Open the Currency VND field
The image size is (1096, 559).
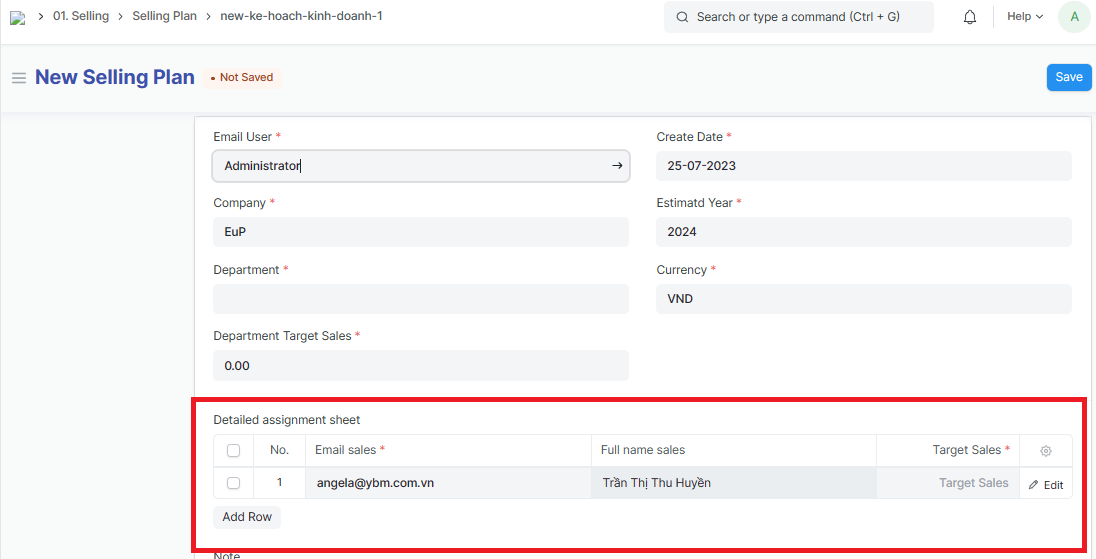863,299
